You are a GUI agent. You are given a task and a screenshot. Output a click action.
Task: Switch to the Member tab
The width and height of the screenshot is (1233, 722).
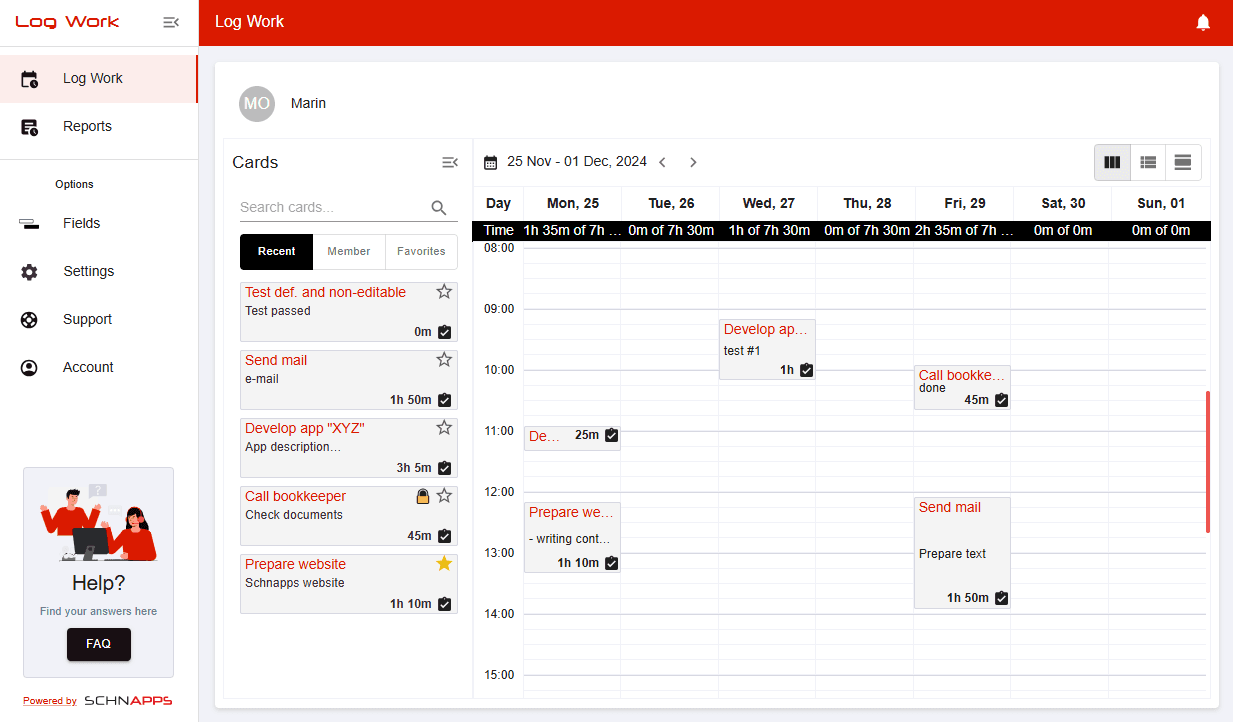click(349, 251)
